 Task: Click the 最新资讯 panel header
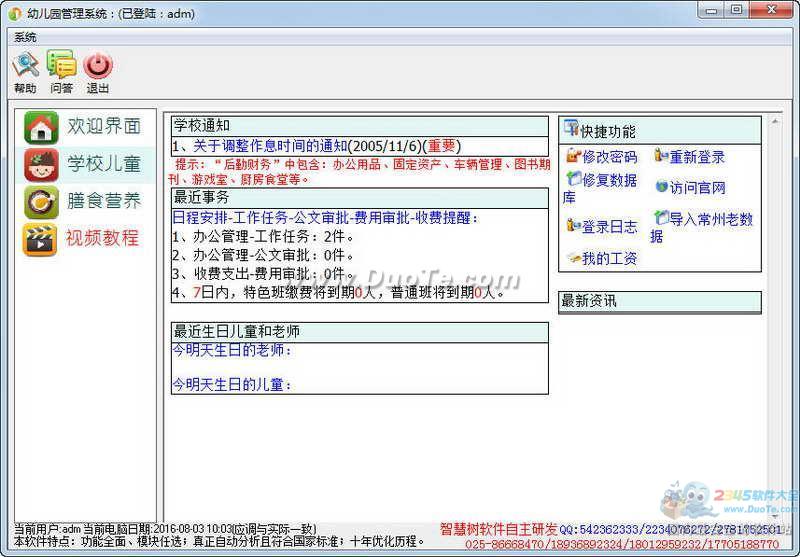tap(659, 301)
